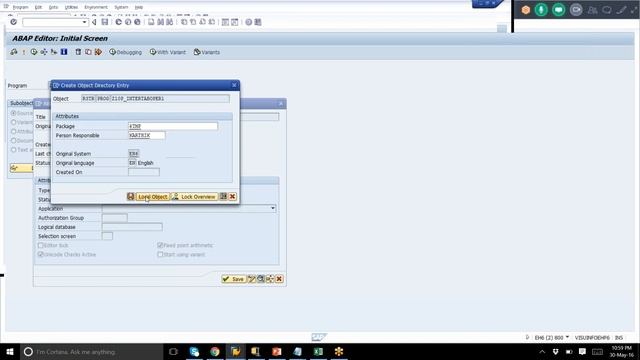Open the Help menu
This screenshot has height=360, width=640.
(x=139, y=7)
